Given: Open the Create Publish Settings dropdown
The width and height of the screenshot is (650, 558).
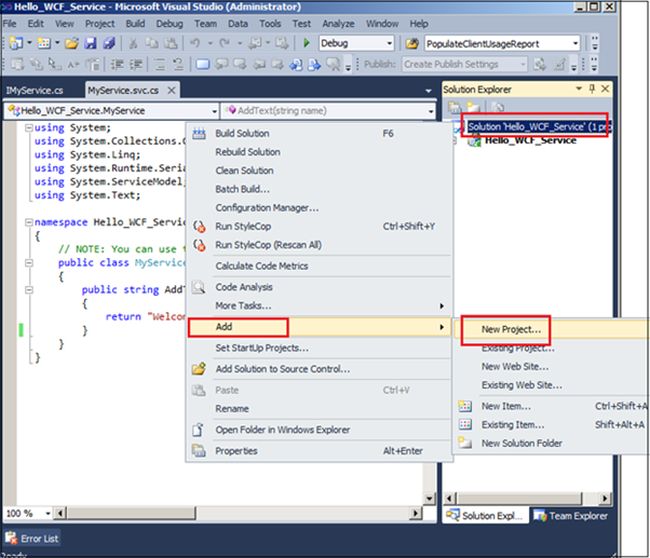Looking at the screenshot, I should click(523, 64).
